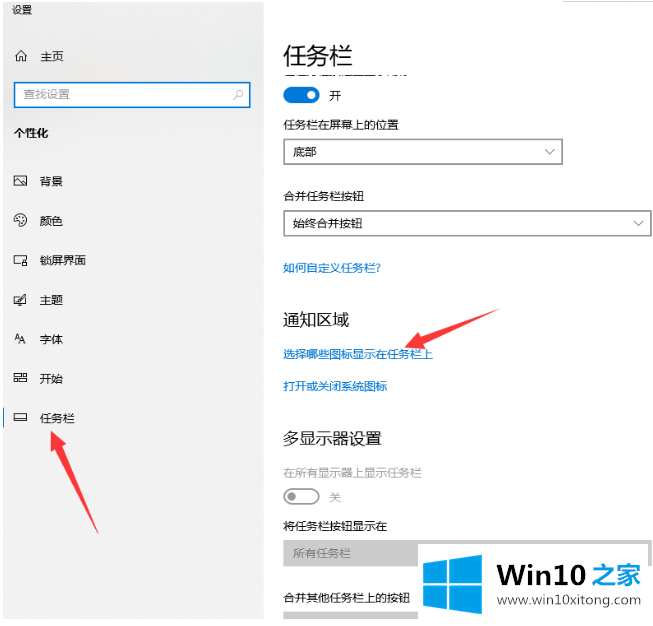Viewport: 653px width, 626px height.
Task: Turn off the enabled blue toggle
Action: [x=301, y=95]
